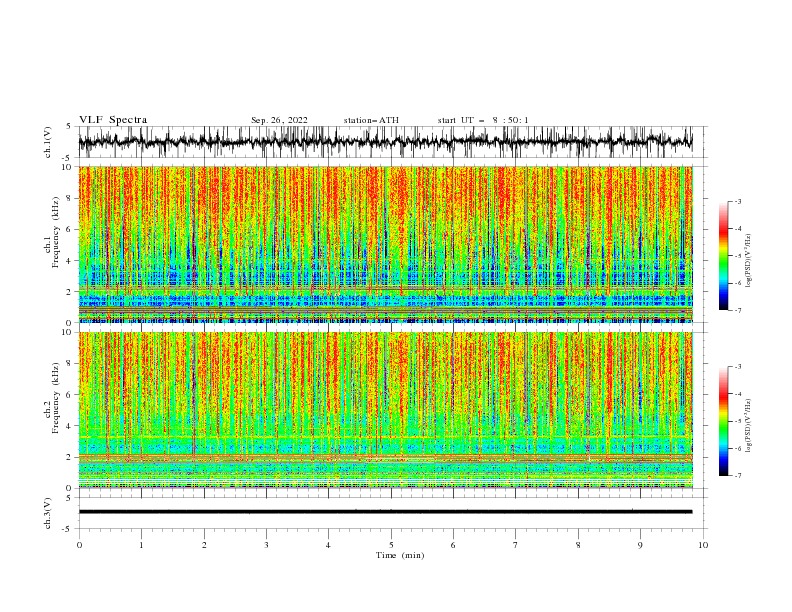Image resolution: width=792 pixels, height=612 pixels.
Task: Click the 'station=ATH' label
Action: click(371, 120)
